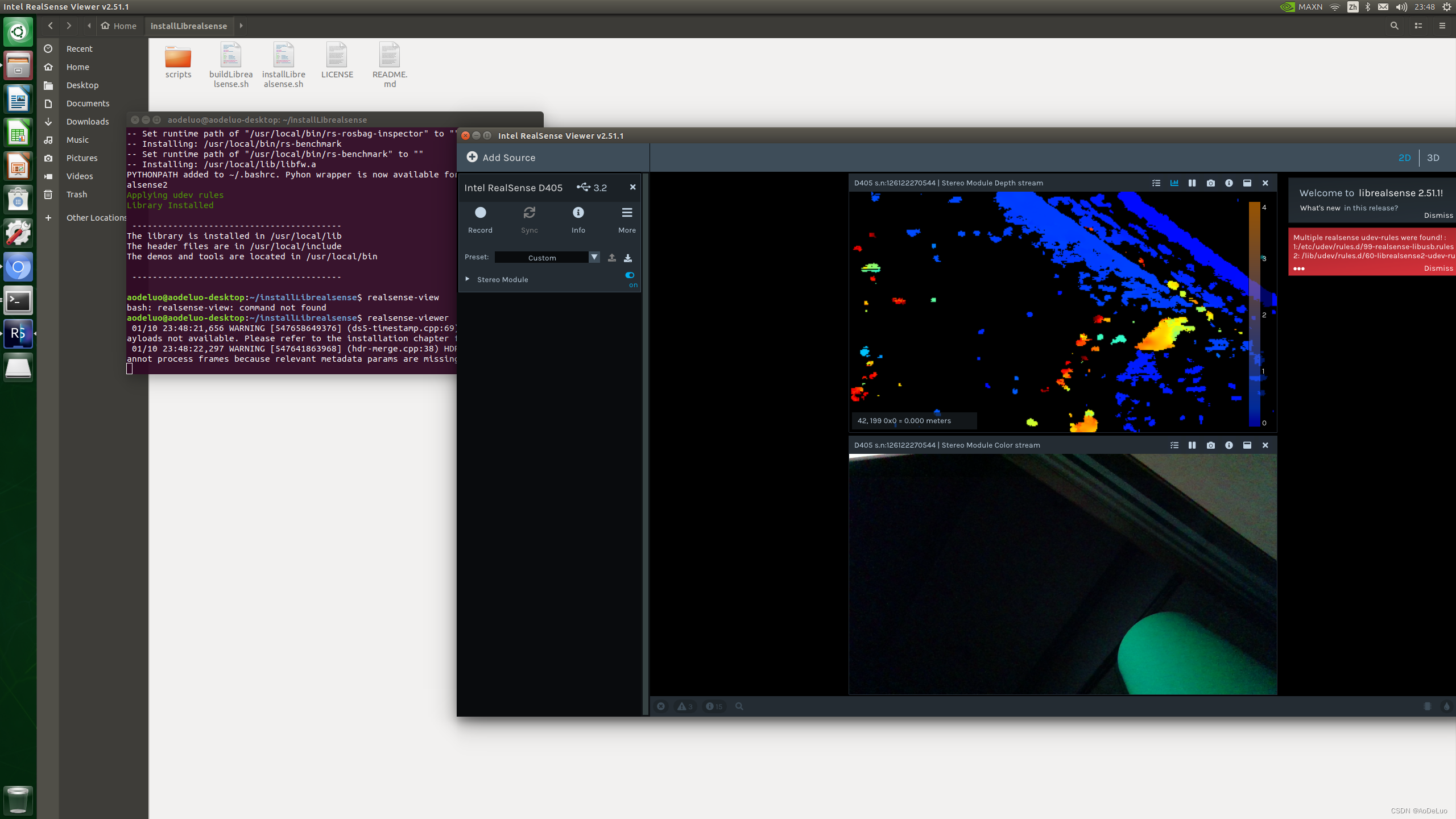This screenshot has height=819, width=1456.
Task: Open the Preset dropdown
Action: pos(594,257)
